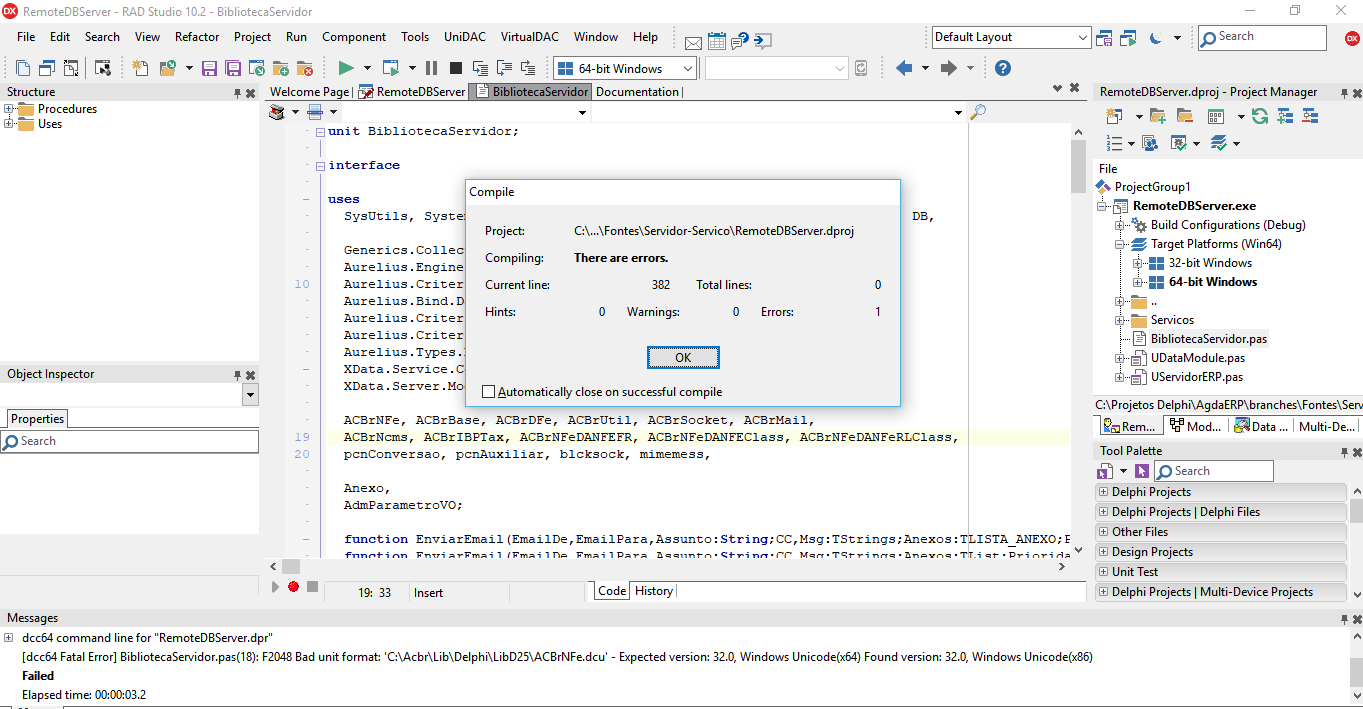Viewport: 1363px width, 709px height.
Task: Click the Save All icon
Action: 233,68
